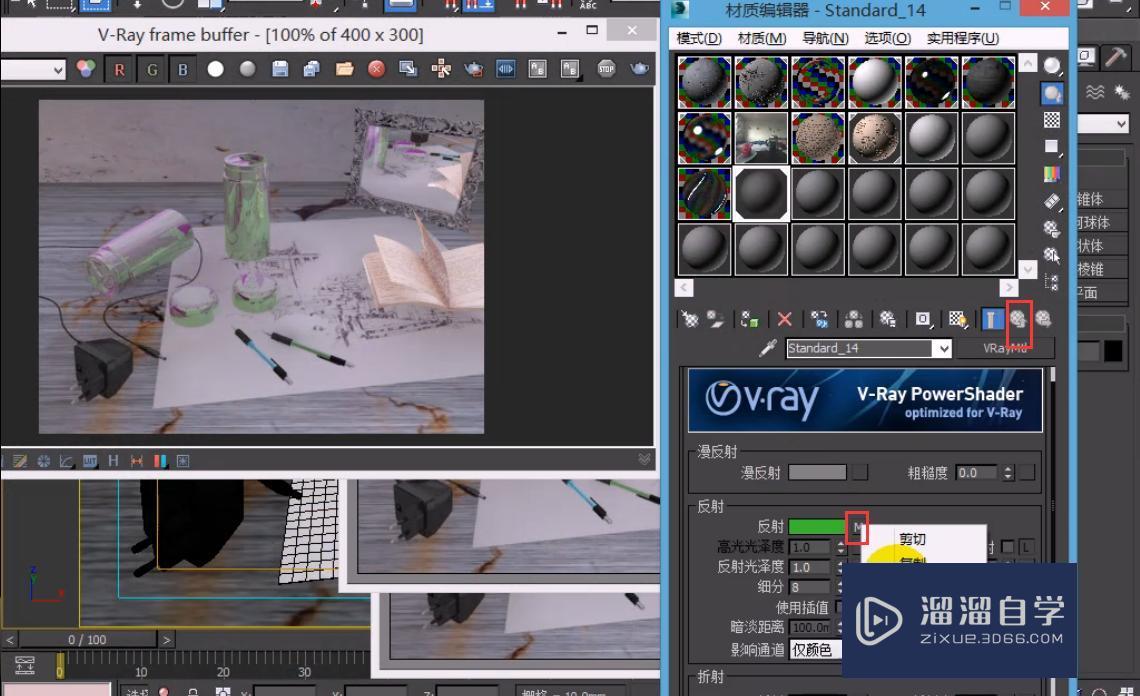Select region render teapot icon
Screen dimensions: 1140x696
point(473,69)
